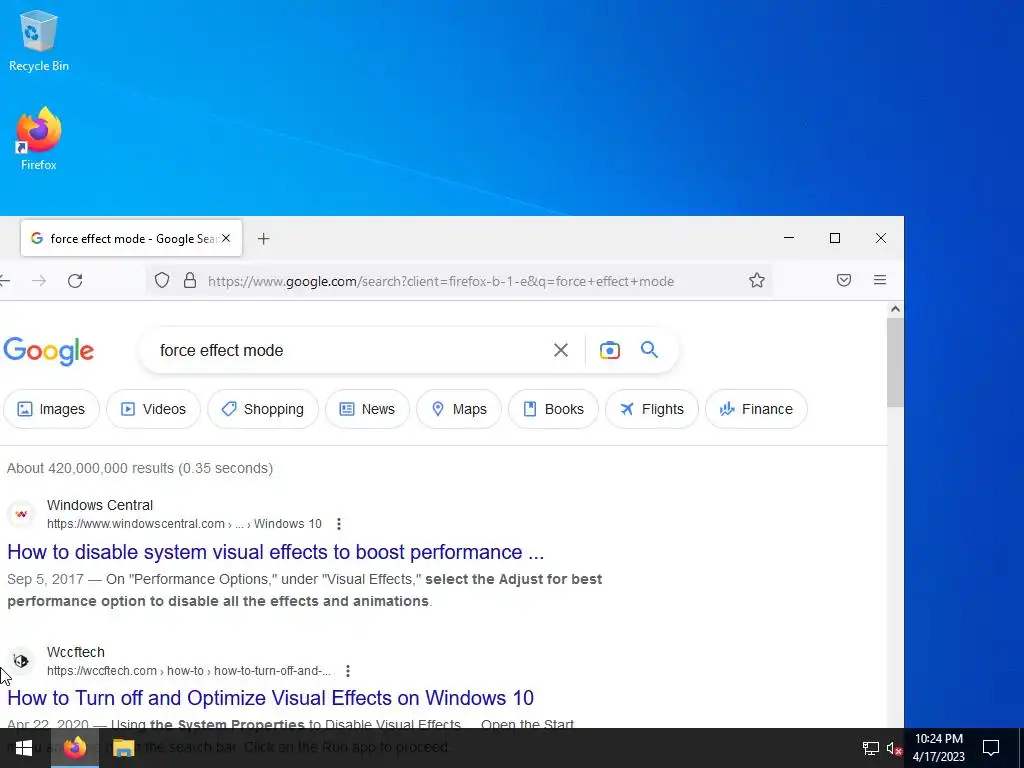Open File Explorer from the taskbar
1024x768 pixels.
pyautogui.click(x=123, y=748)
